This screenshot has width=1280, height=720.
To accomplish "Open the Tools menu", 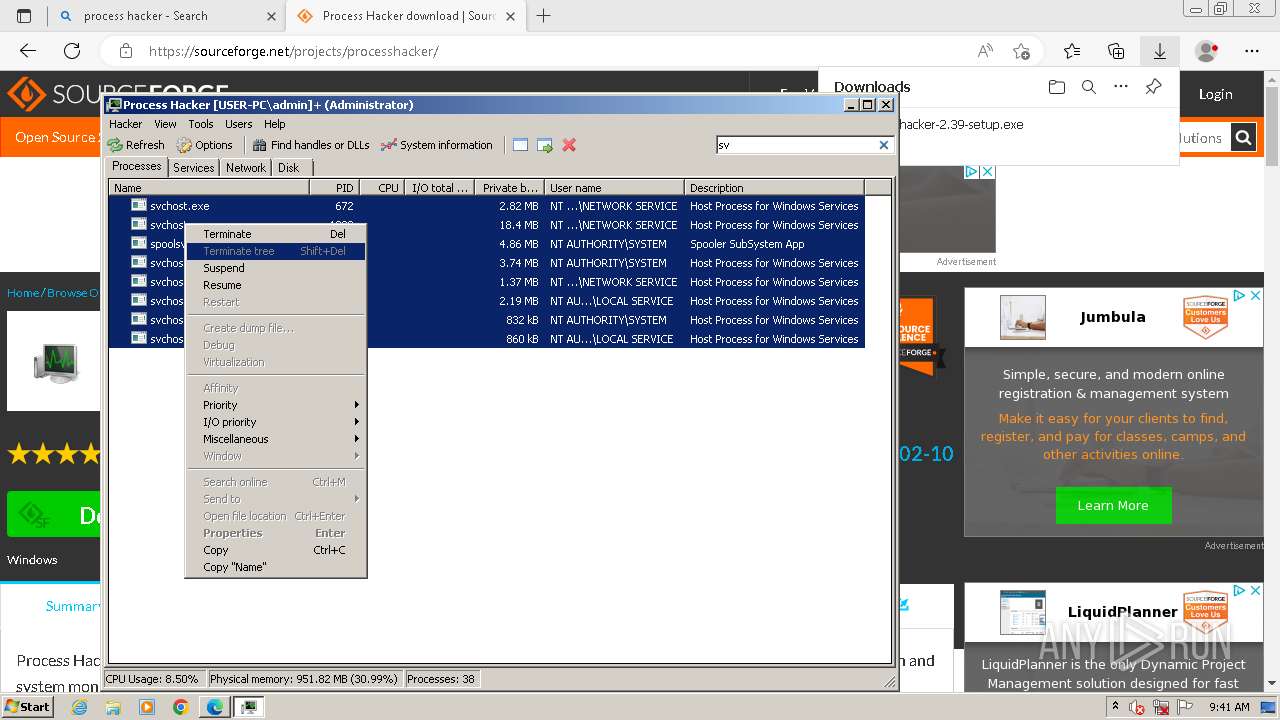I will pos(201,124).
